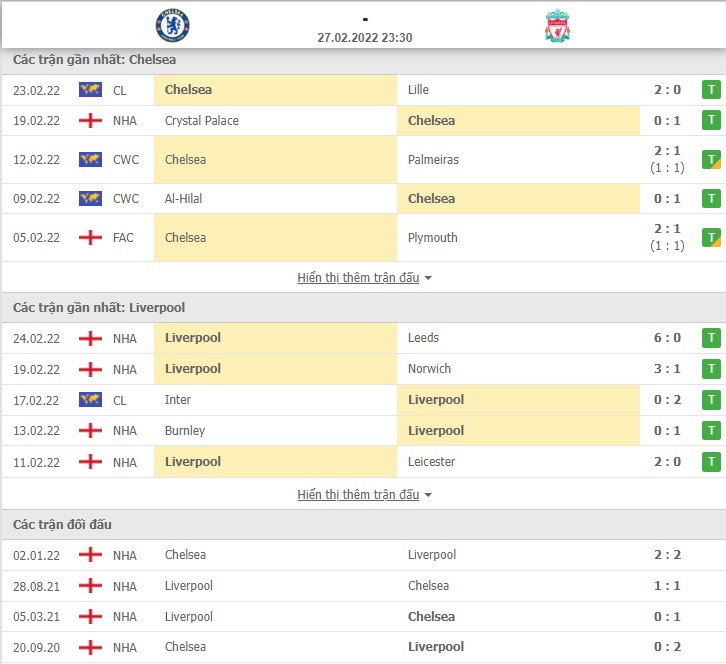
Task: Click world flag icon on Inter vs Liverpool row
Action: coord(90,400)
